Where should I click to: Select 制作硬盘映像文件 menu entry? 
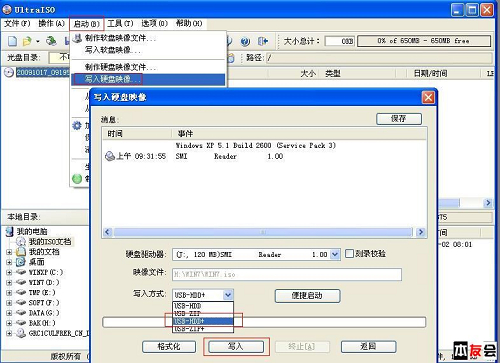coord(148,67)
